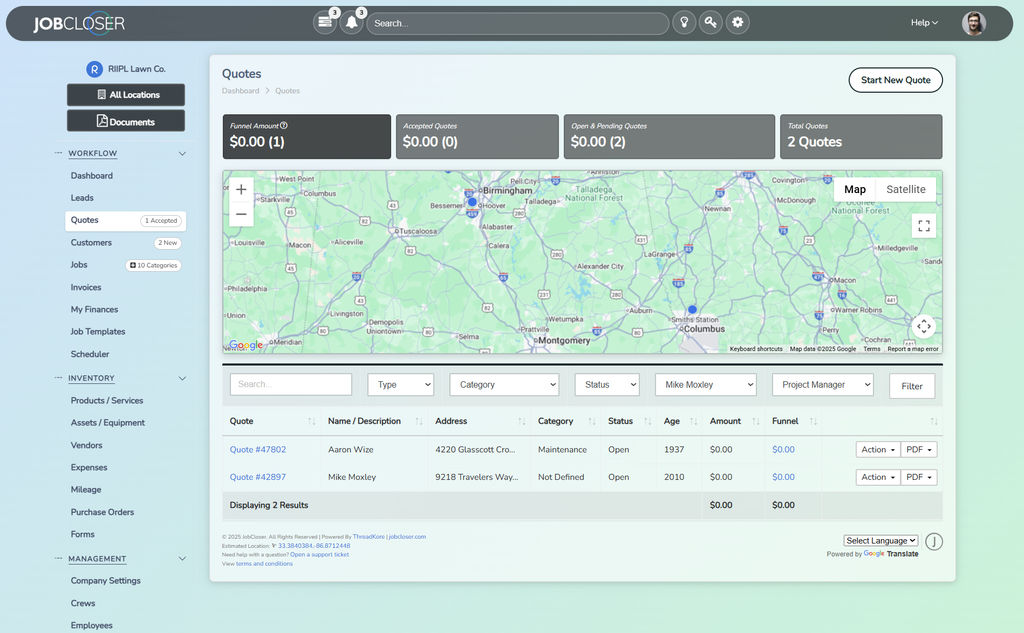Expand the map to fullscreen view
This screenshot has height=633, width=1024.
click(x=923, y=226)
